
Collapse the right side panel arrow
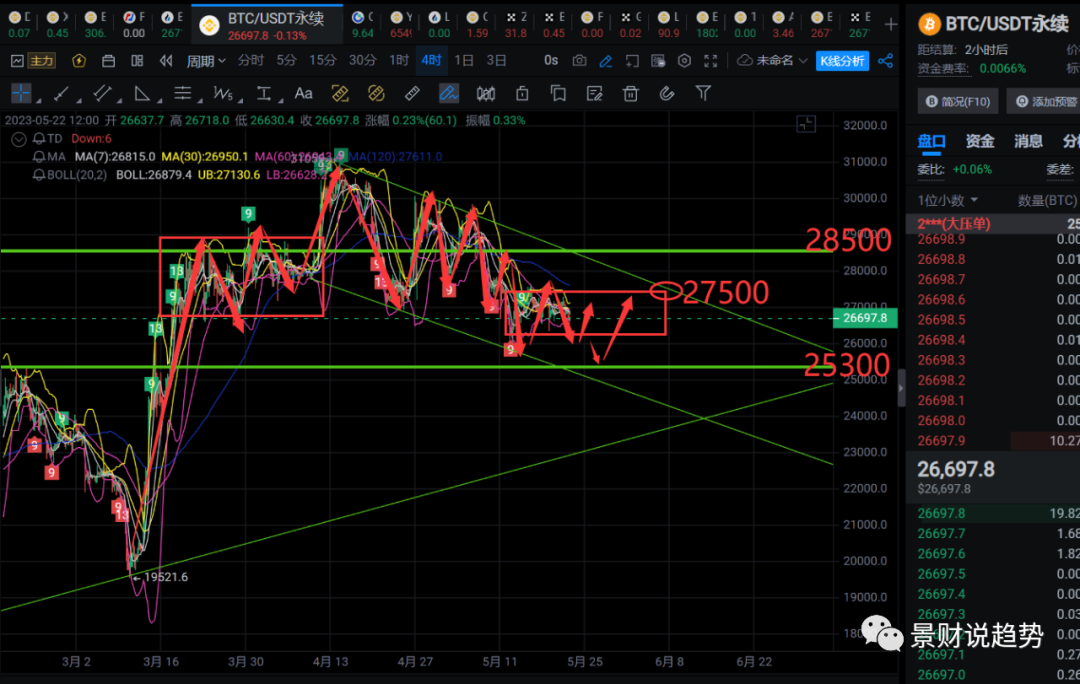[x=901, y=388]
